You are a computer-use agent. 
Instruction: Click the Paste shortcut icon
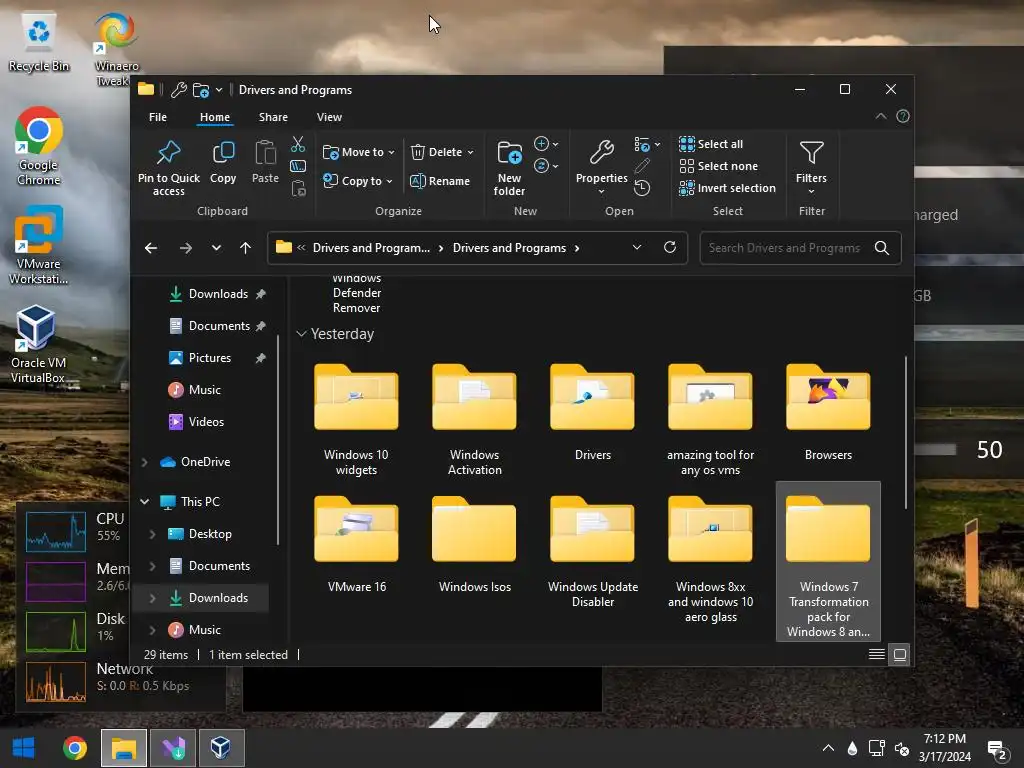pos(298,189)
